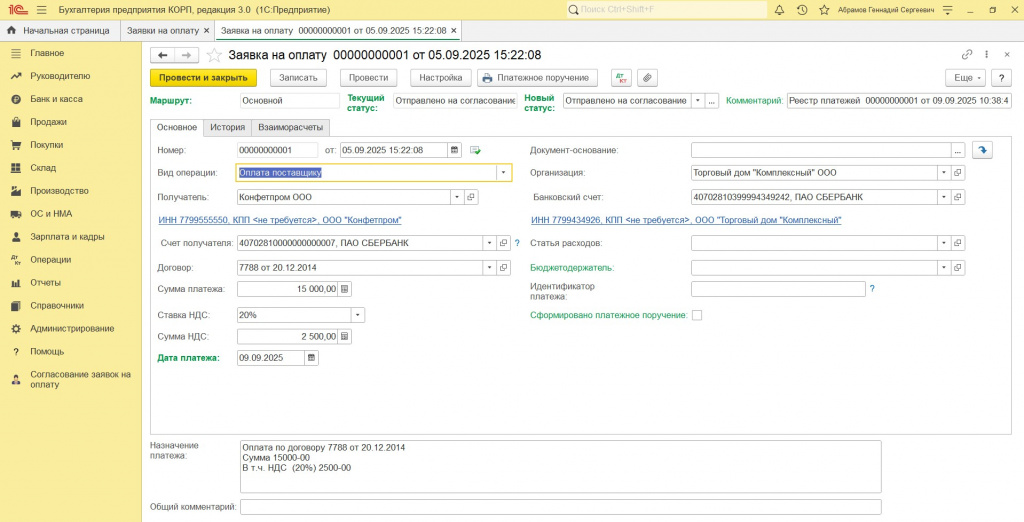
Task: Toggle Сформировано платежное поручение checkbox
Action: pos(697,316)
